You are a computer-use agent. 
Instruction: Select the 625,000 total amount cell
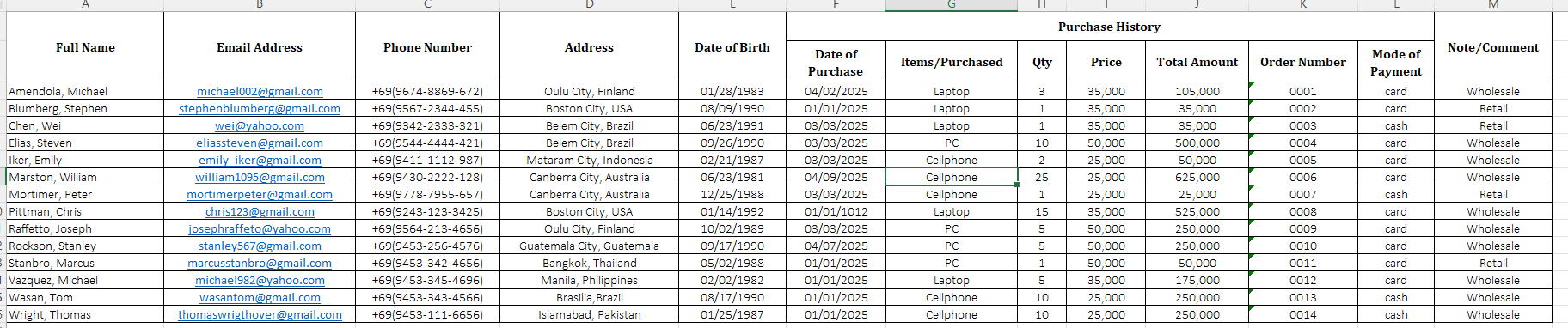1197,177
